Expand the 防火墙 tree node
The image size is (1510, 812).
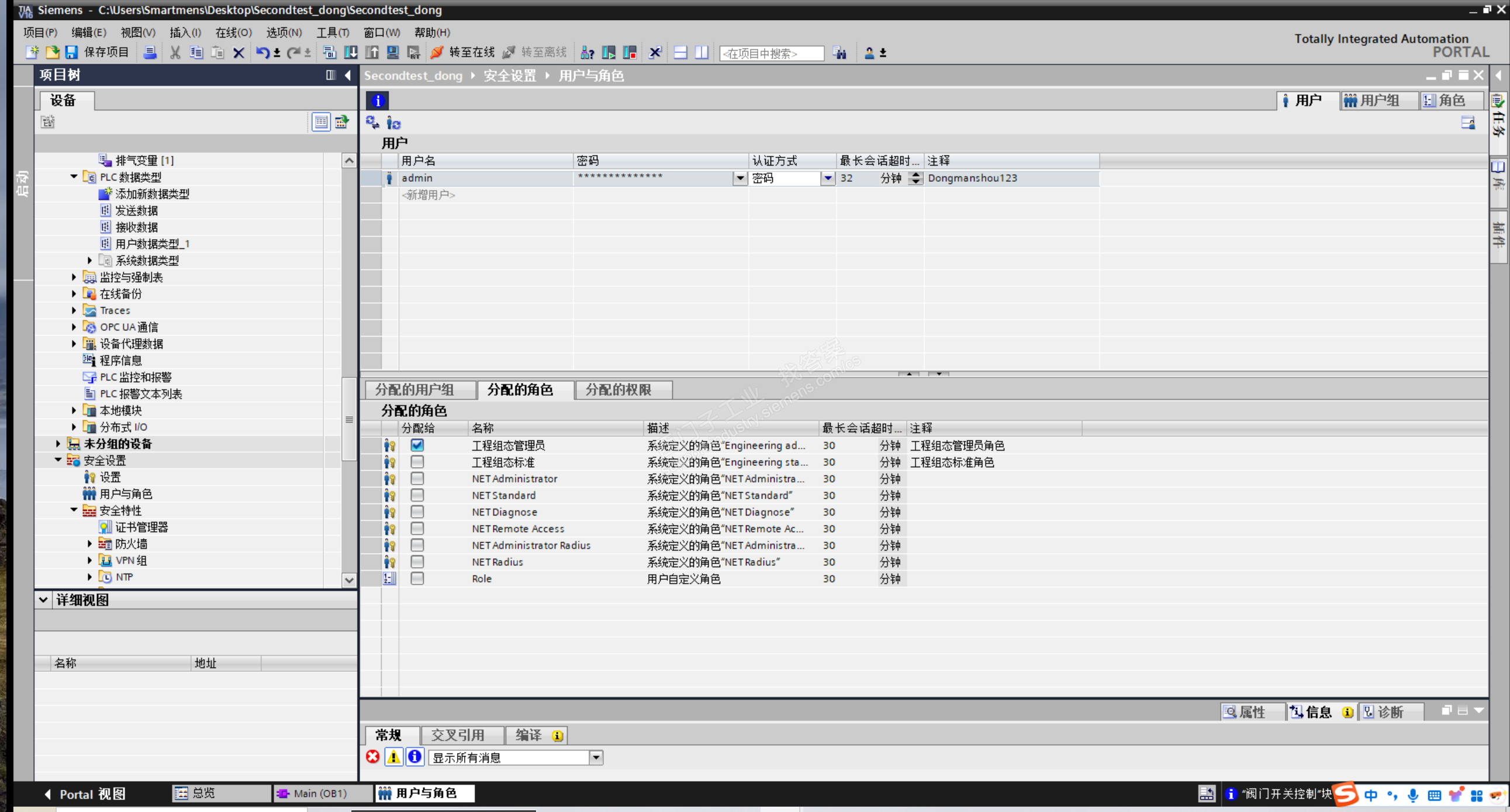pos(89,544)
